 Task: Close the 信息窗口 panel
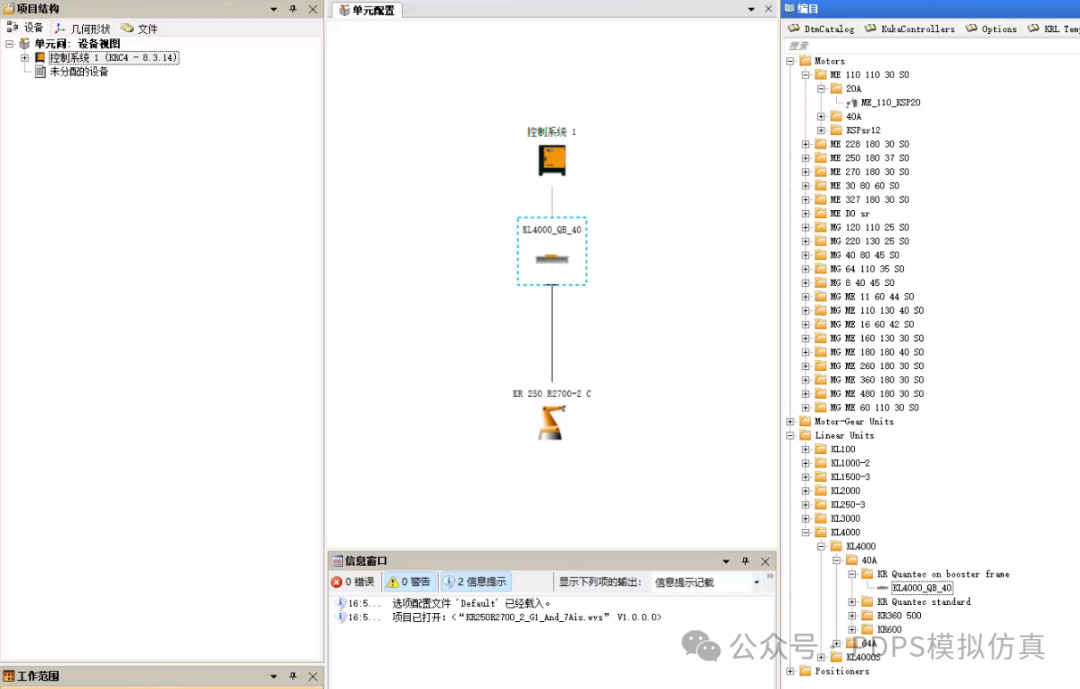click(x=765, y=562)
